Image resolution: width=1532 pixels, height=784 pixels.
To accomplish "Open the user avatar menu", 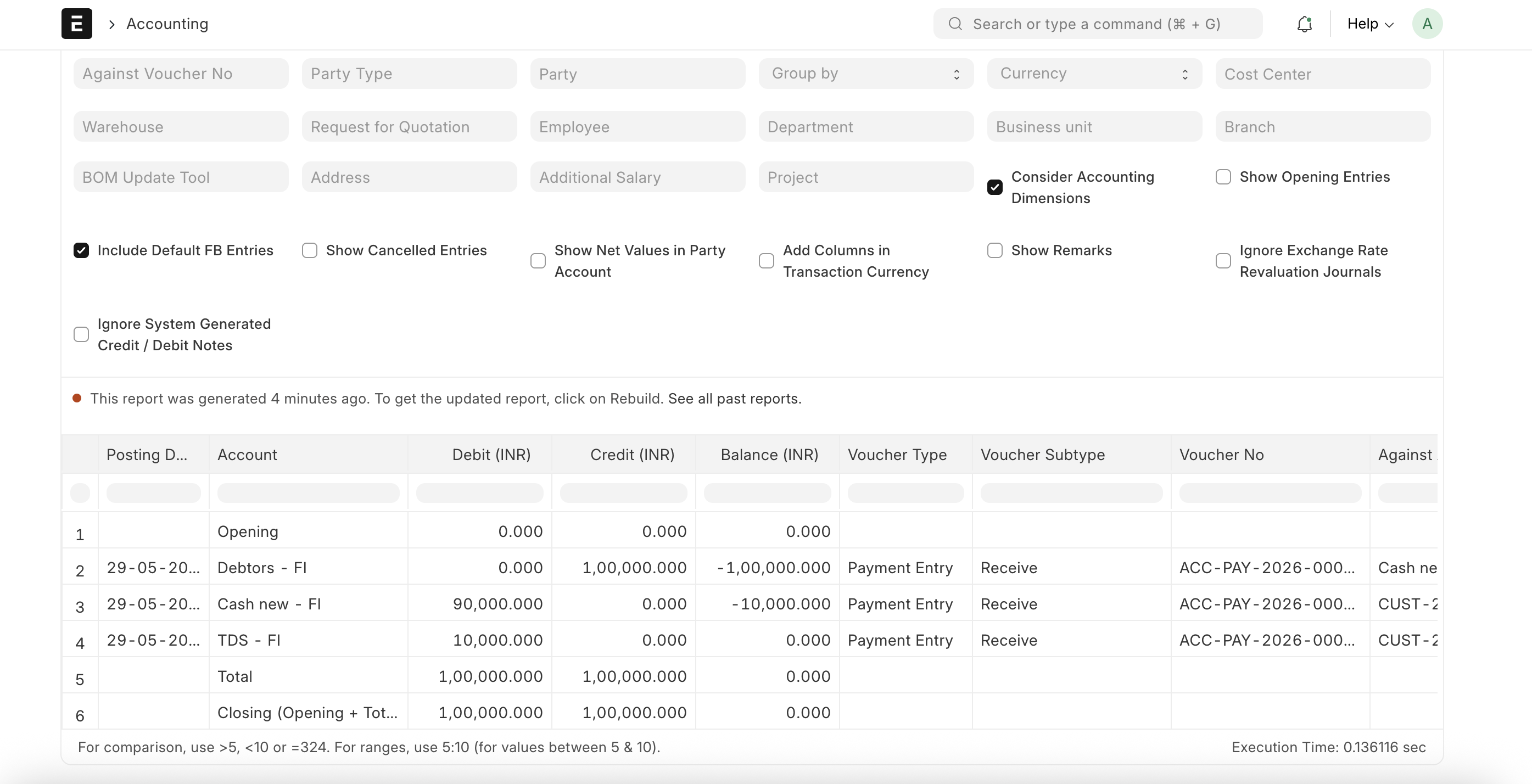I will (x=1427, y=24).
